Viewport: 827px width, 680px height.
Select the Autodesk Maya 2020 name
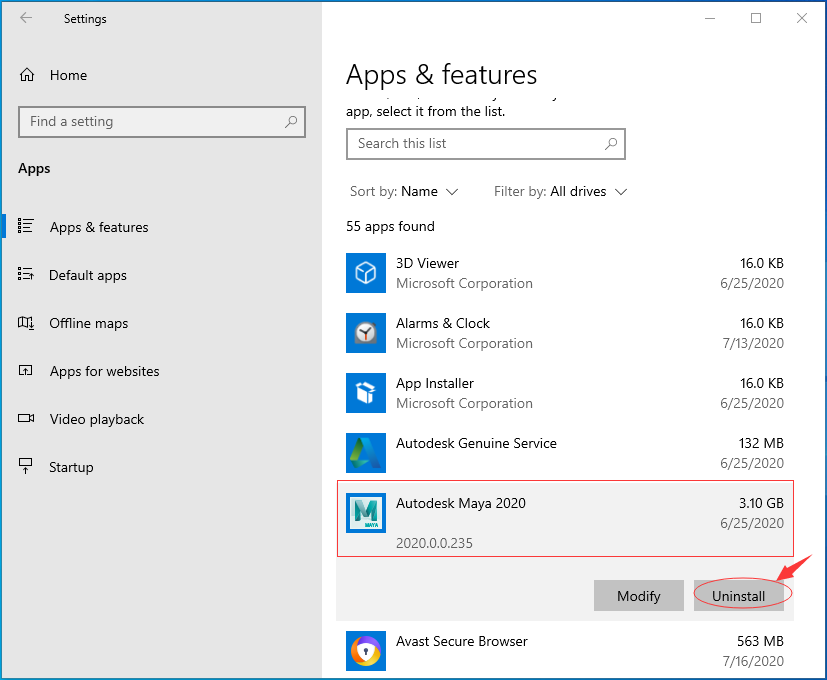pyautogui.click(x=461, y=503)
